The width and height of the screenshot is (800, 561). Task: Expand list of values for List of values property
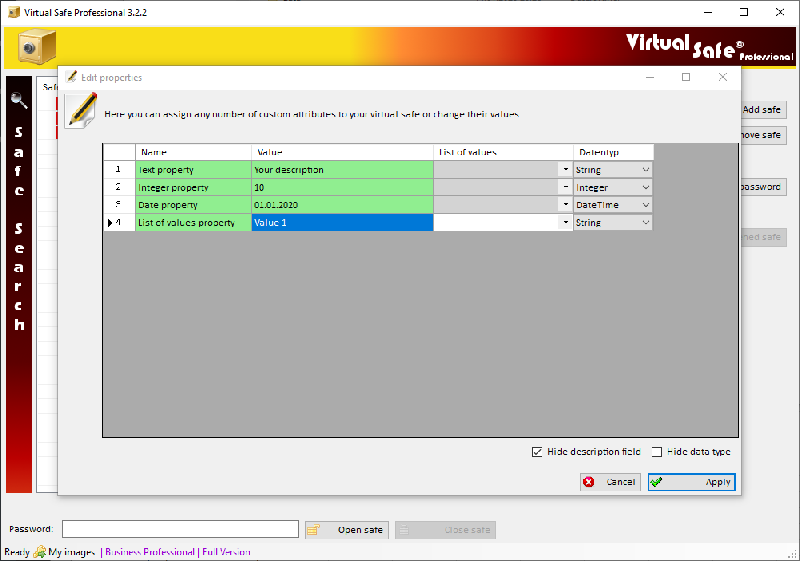point(565,222)
